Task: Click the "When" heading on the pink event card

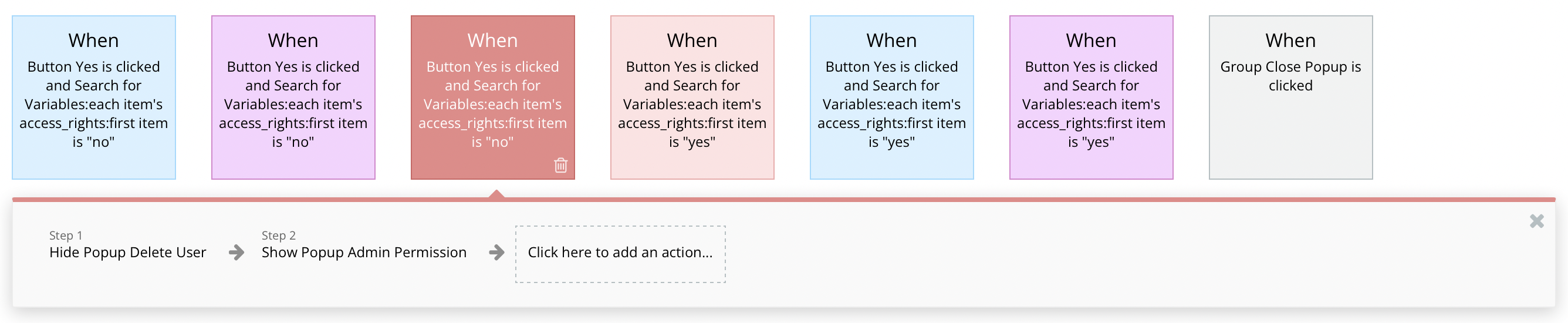Action: pyautogui.click(x=692, y=40)
